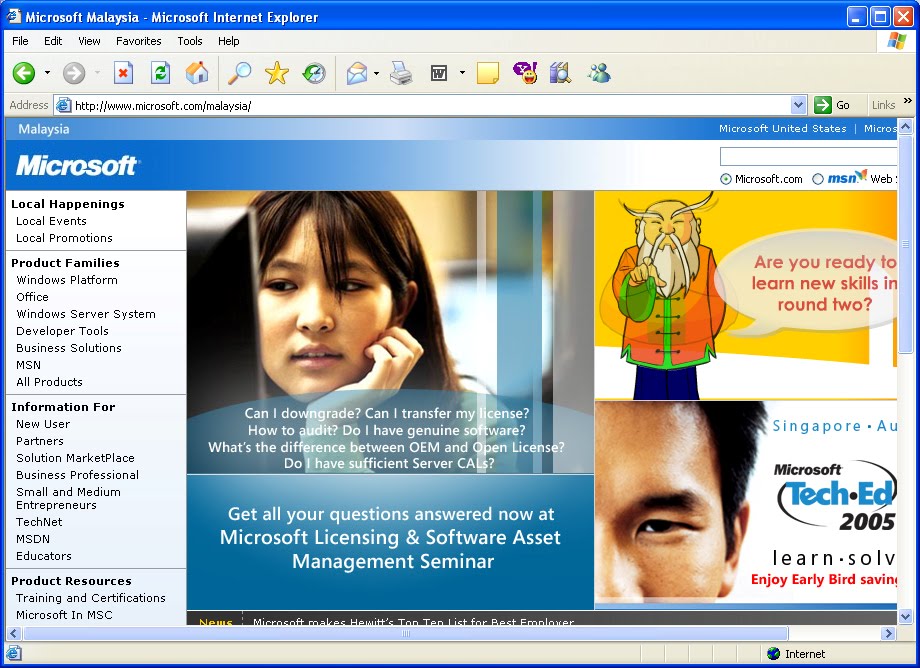Click the horizontal scrollbar left arrow
Image resolution: width=920 pixels, height=668 pixels.
tap(13, 633)
